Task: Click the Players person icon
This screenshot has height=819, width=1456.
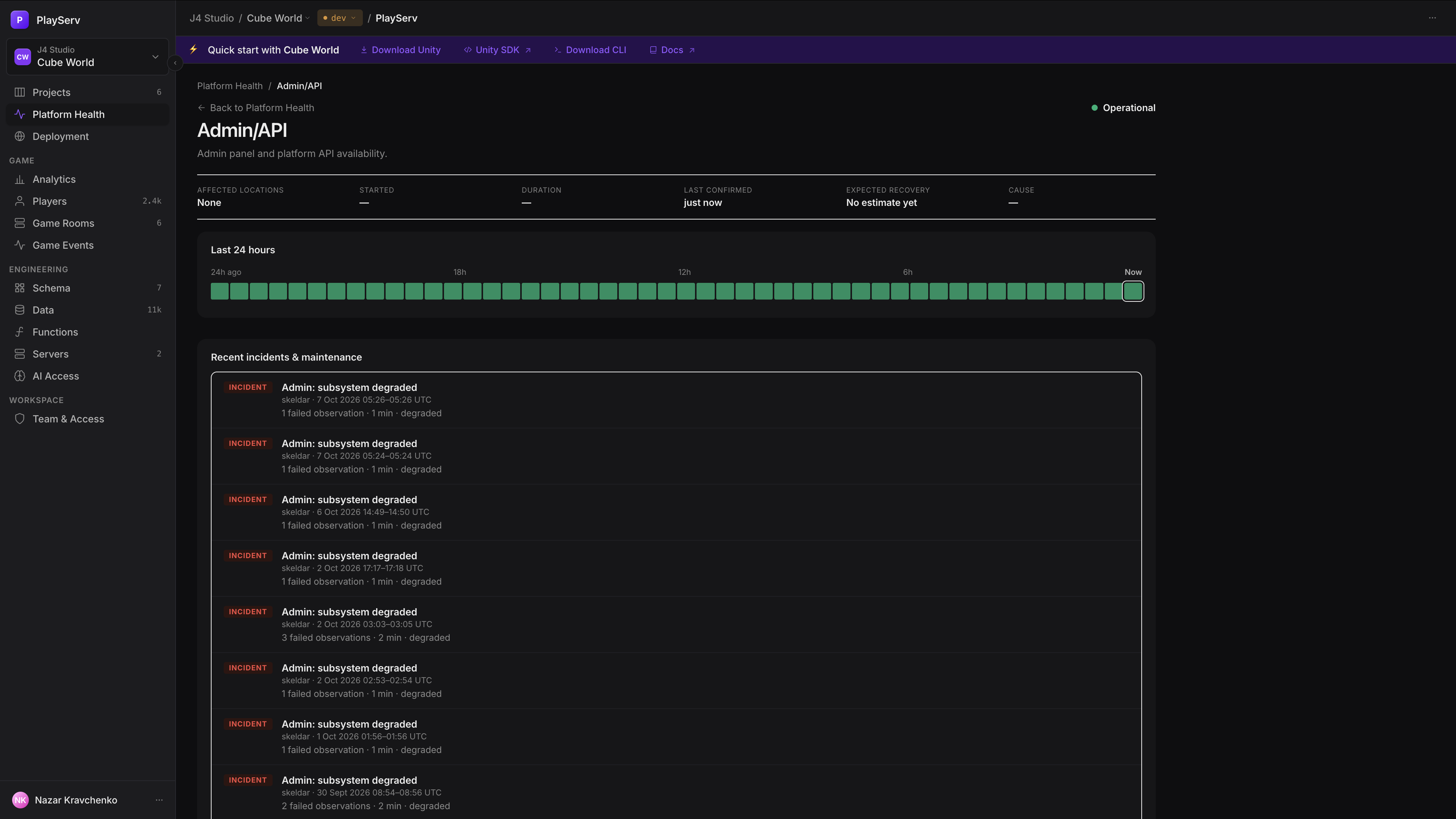Action: click(x=20, y=201)
